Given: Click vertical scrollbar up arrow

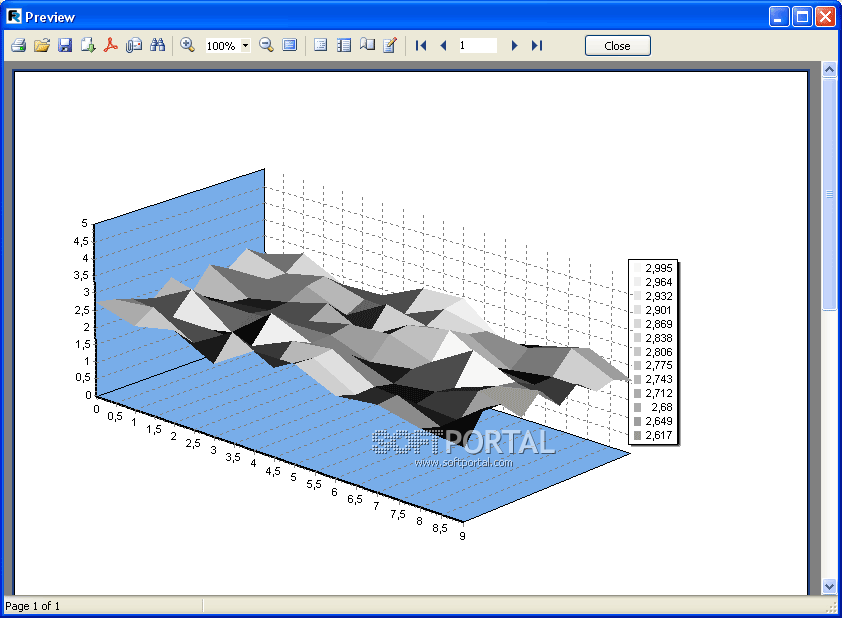Looking at the screenshot, I should pyautogui.click(x=829, y=70).
